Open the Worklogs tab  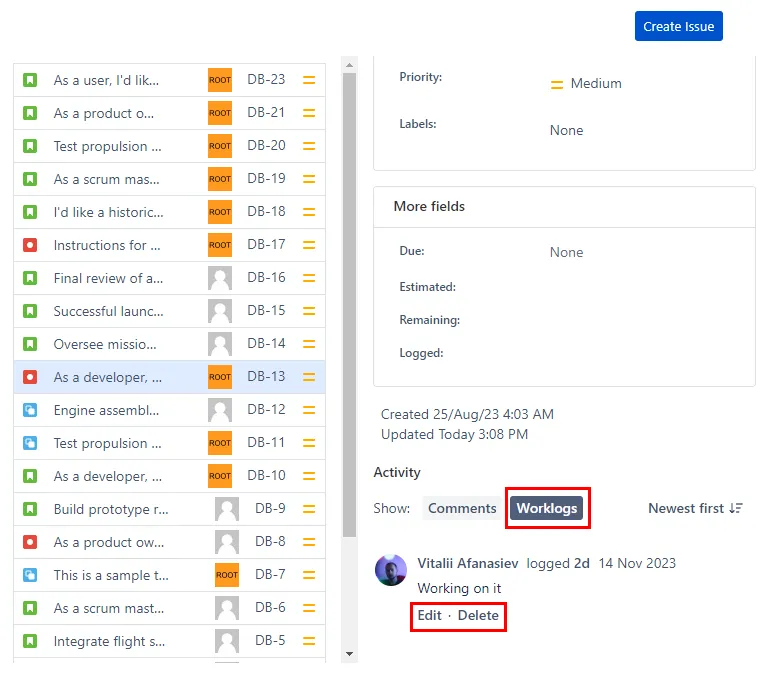click(x=546, y=508)
